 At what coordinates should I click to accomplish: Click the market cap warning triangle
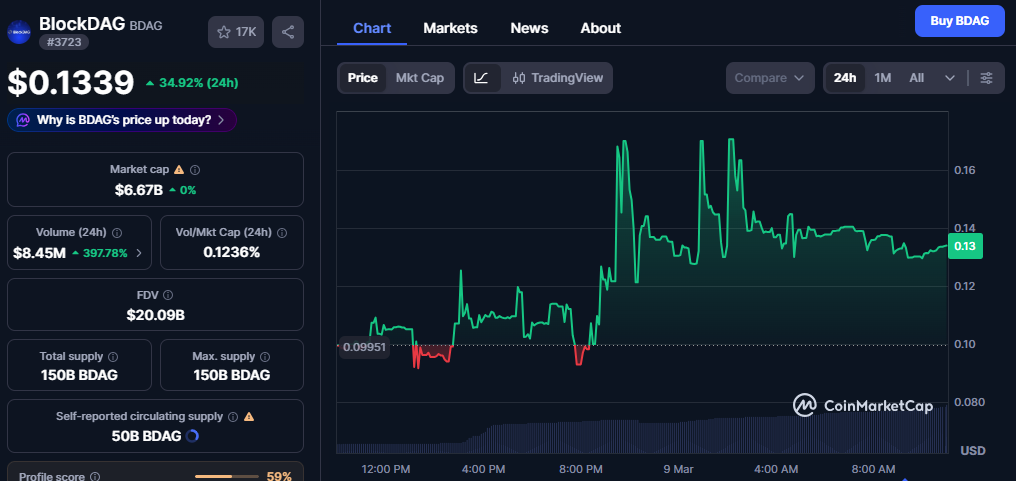(179, 169)
